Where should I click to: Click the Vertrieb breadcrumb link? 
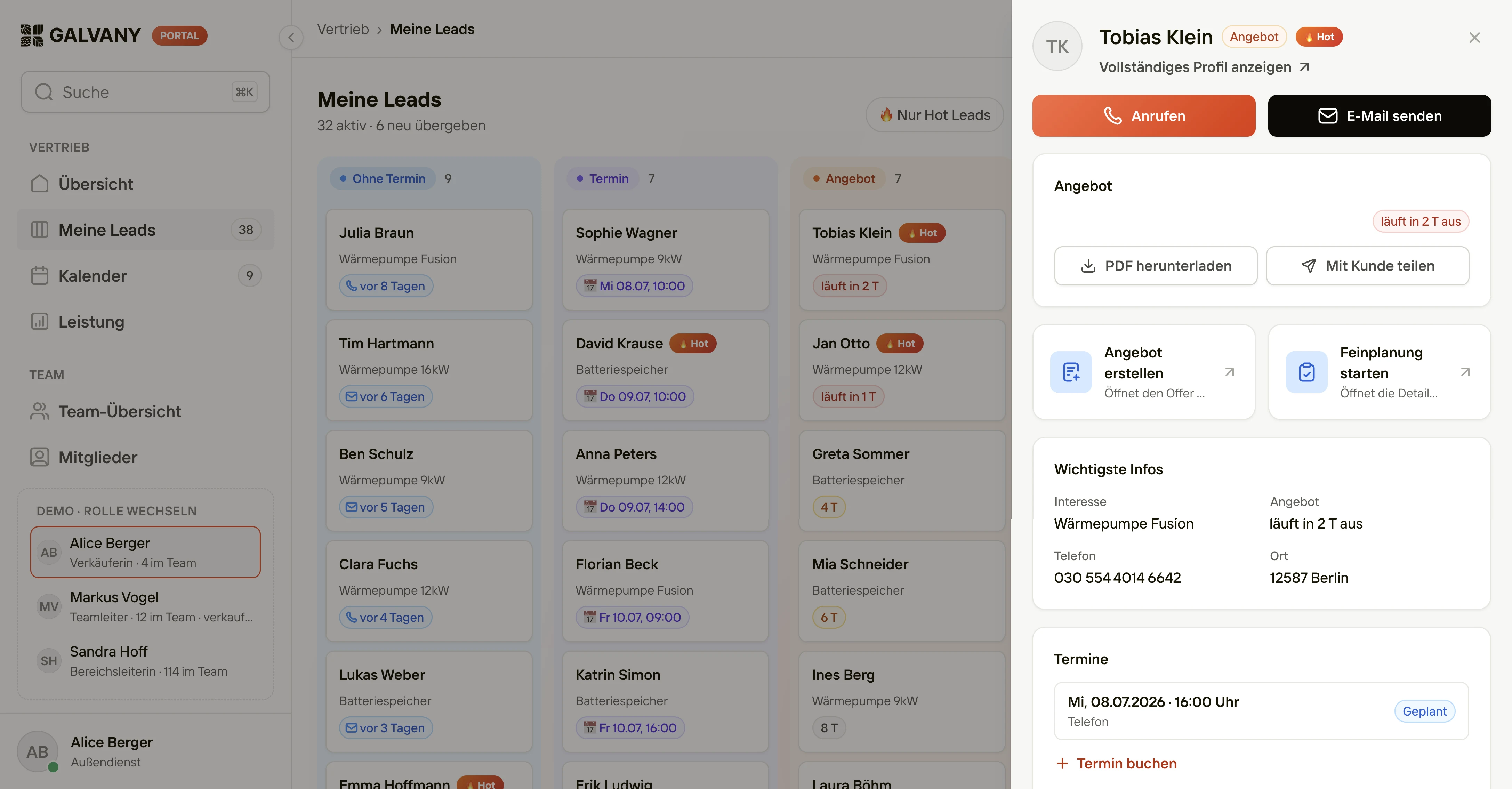point(343,29)
